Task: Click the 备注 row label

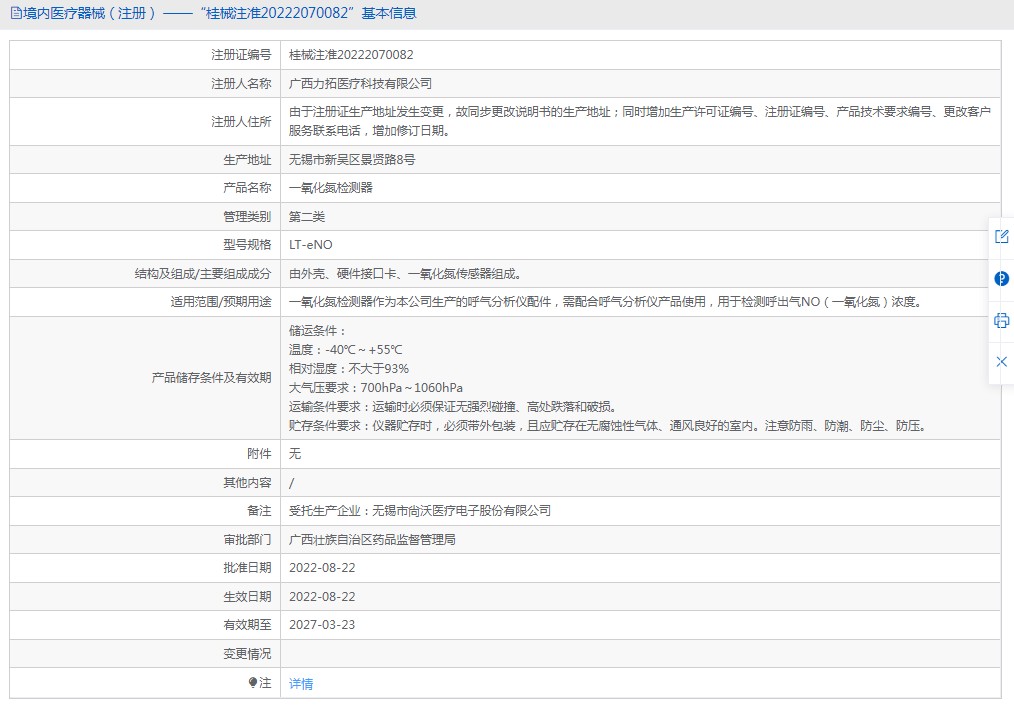Action: (259, 510)
